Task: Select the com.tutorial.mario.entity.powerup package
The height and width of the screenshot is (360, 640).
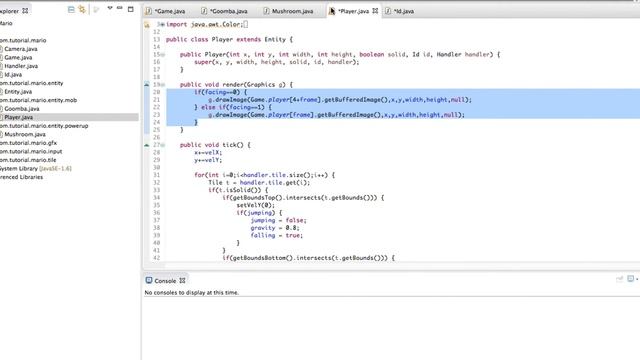Action: 44,126
